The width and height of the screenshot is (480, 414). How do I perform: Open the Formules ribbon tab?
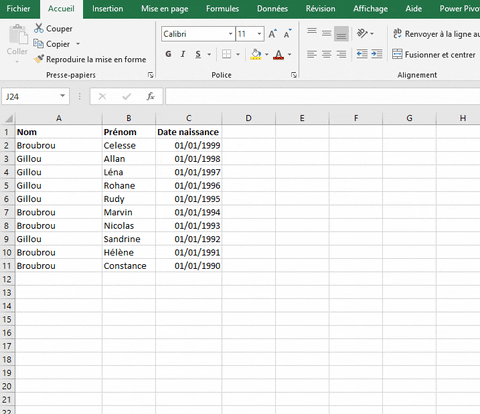tap(222, 9)
